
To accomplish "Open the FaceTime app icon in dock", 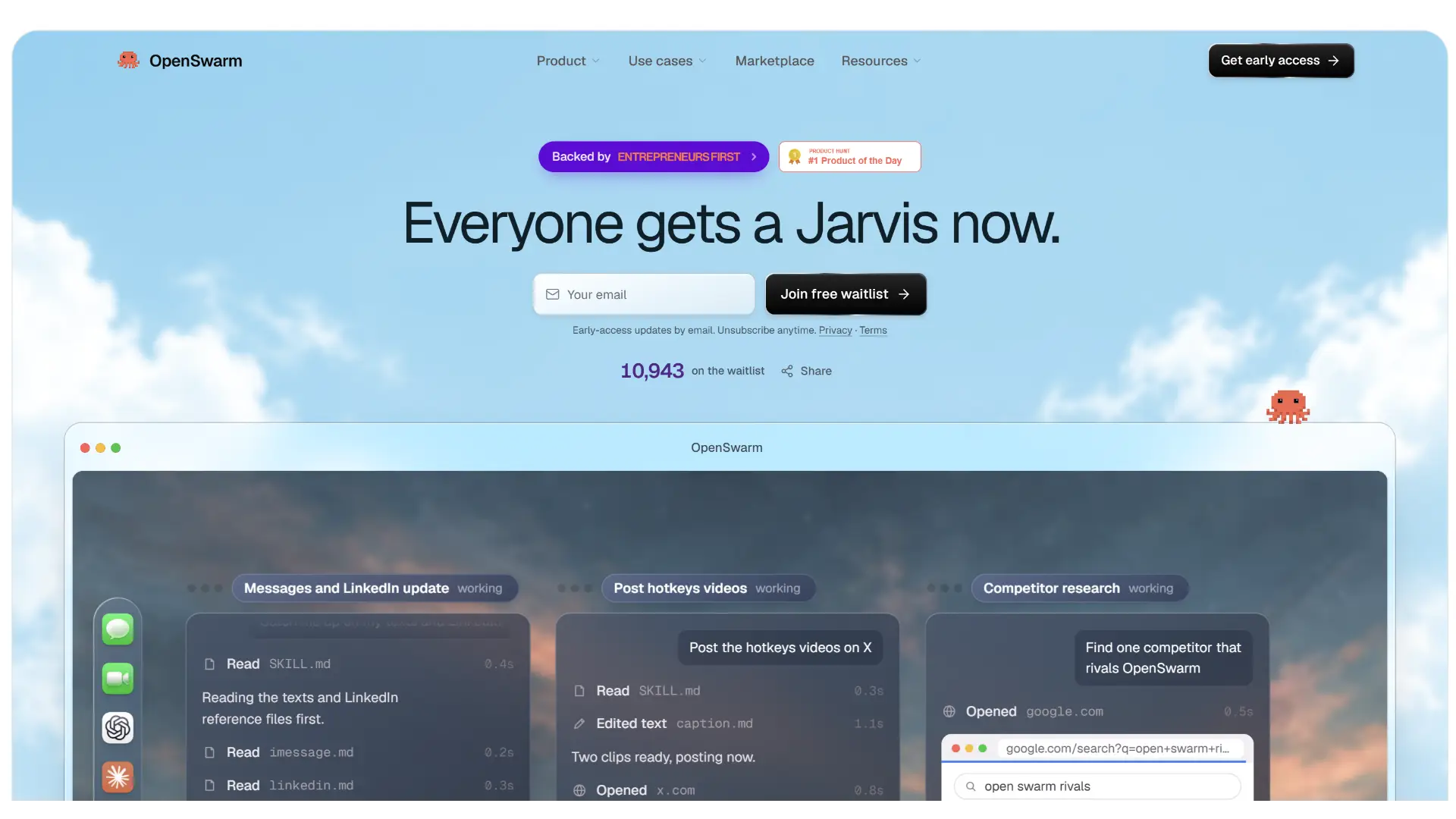I will [118, 679].
